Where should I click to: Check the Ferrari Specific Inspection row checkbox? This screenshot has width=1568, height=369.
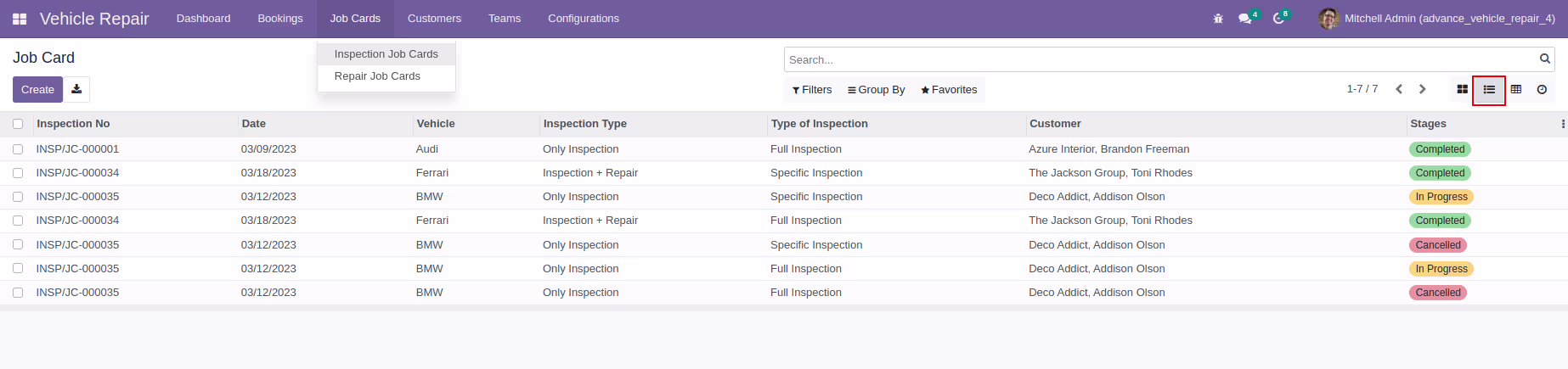coord(18,173)
